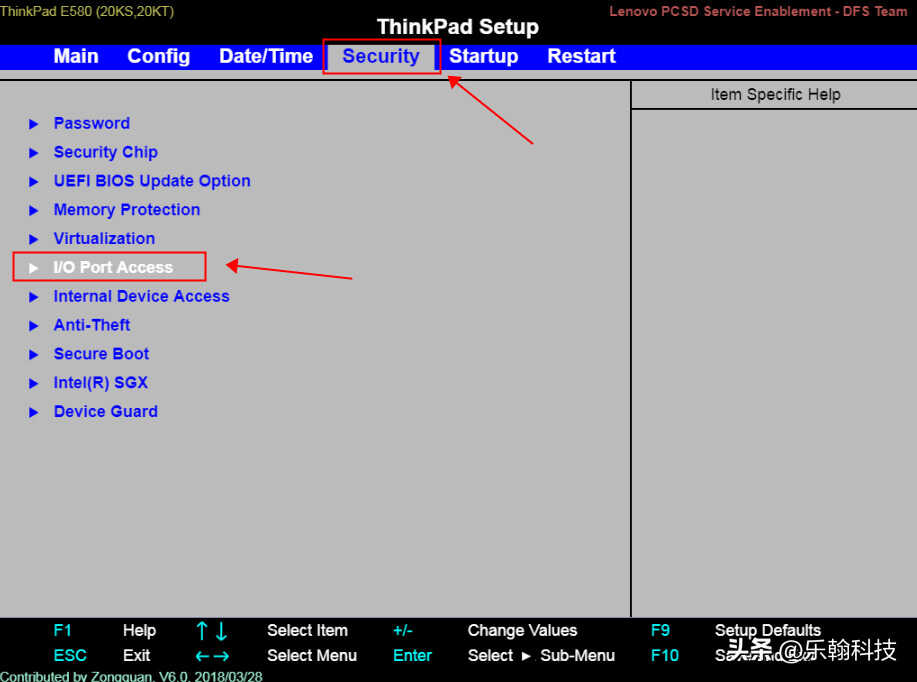Select UEFI BIOS Update Option
The width and height of the screenshot is (917, 682).
[x=152, y=181]
